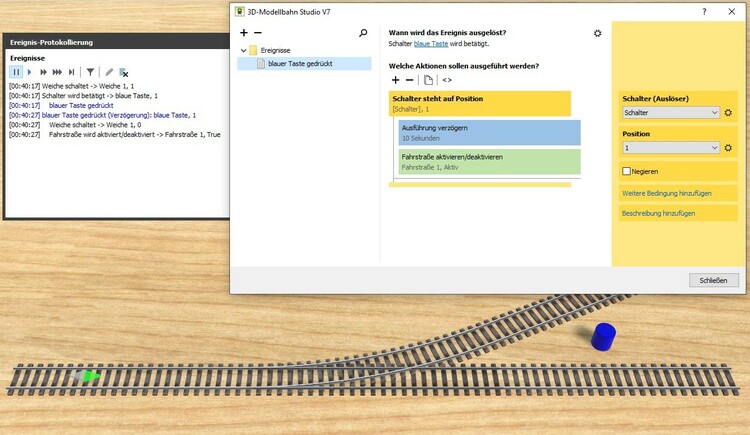Viewport: 750px width, 435px height.
Task: Add a new event with the plus icon above the tree
Action: (244, 33)
